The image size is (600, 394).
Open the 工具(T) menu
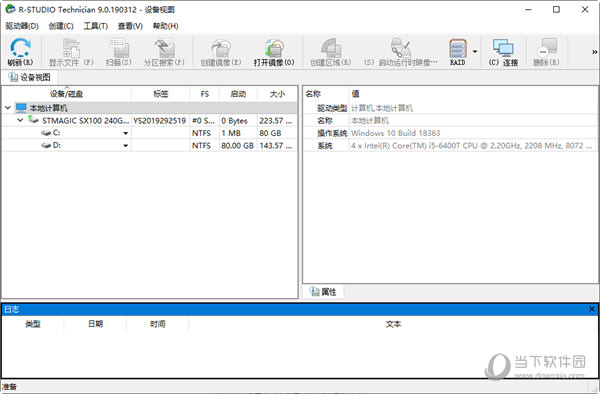coord(95,26)
